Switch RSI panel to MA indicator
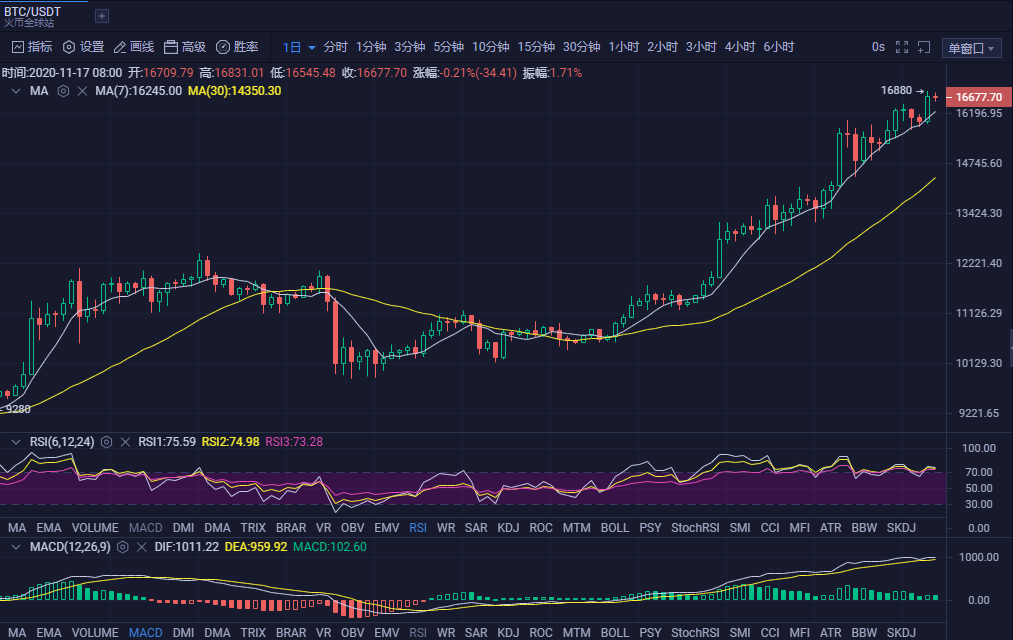Viewport: 1013px width, 640px height. (17, 528)
